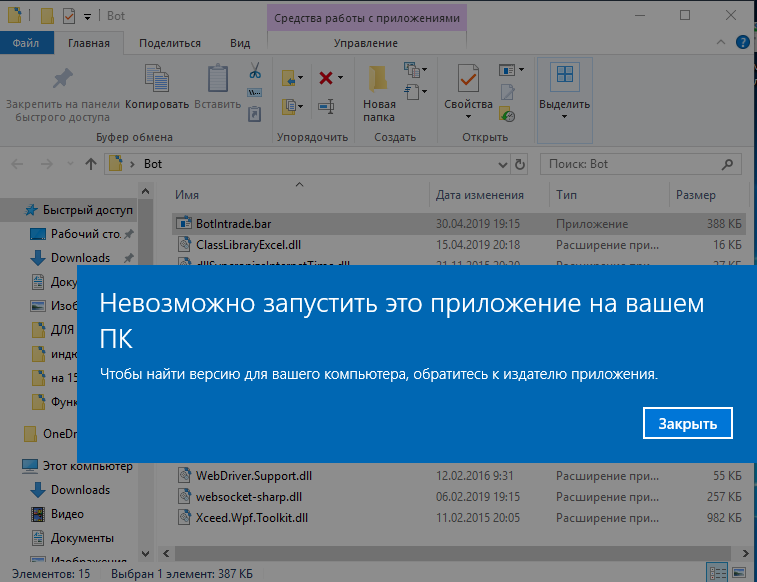Viewport: 757px width, 582px height.
Task: Click the Move to folder icon
Action: (289, 77)
